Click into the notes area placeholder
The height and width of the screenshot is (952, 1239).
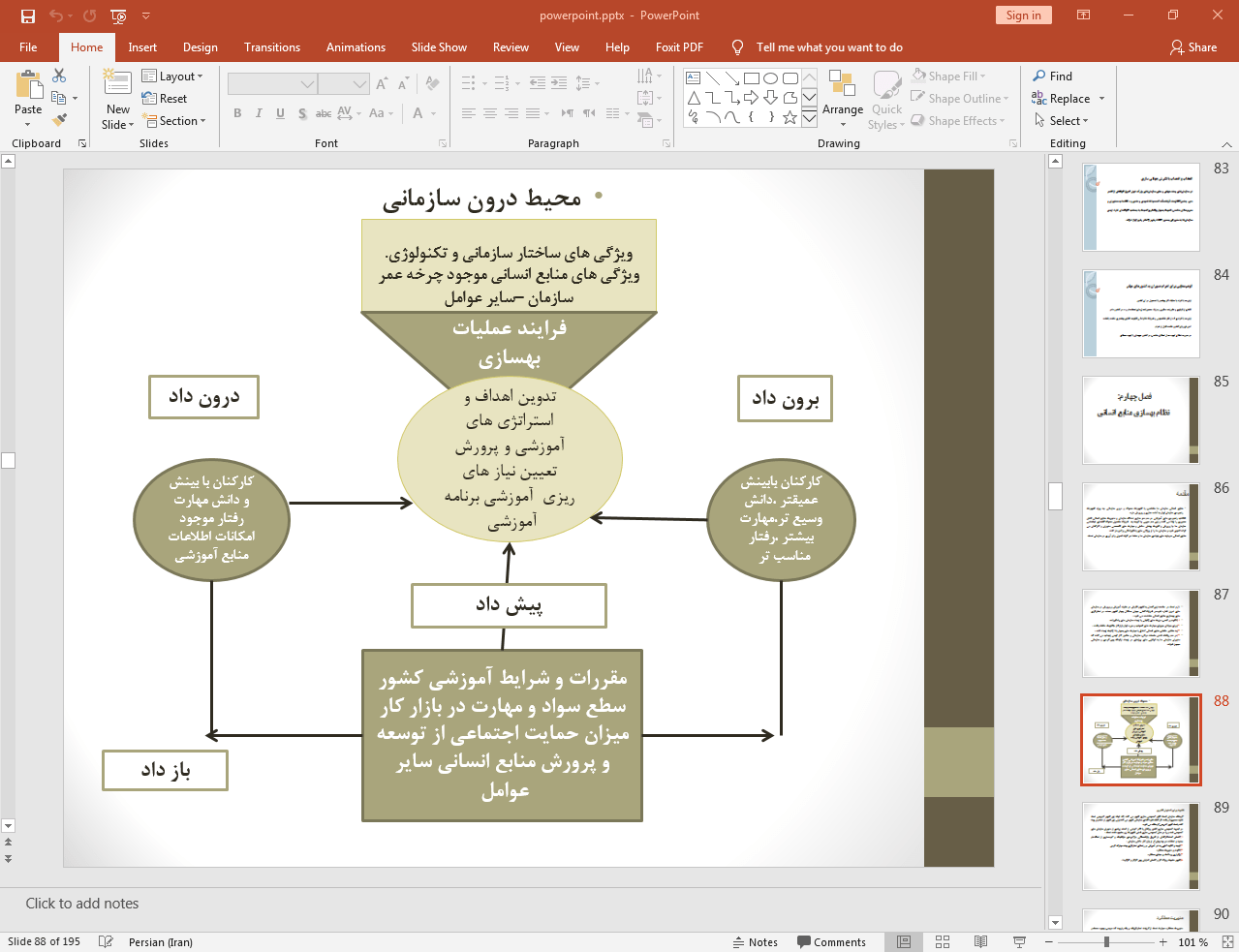(82, 904)
